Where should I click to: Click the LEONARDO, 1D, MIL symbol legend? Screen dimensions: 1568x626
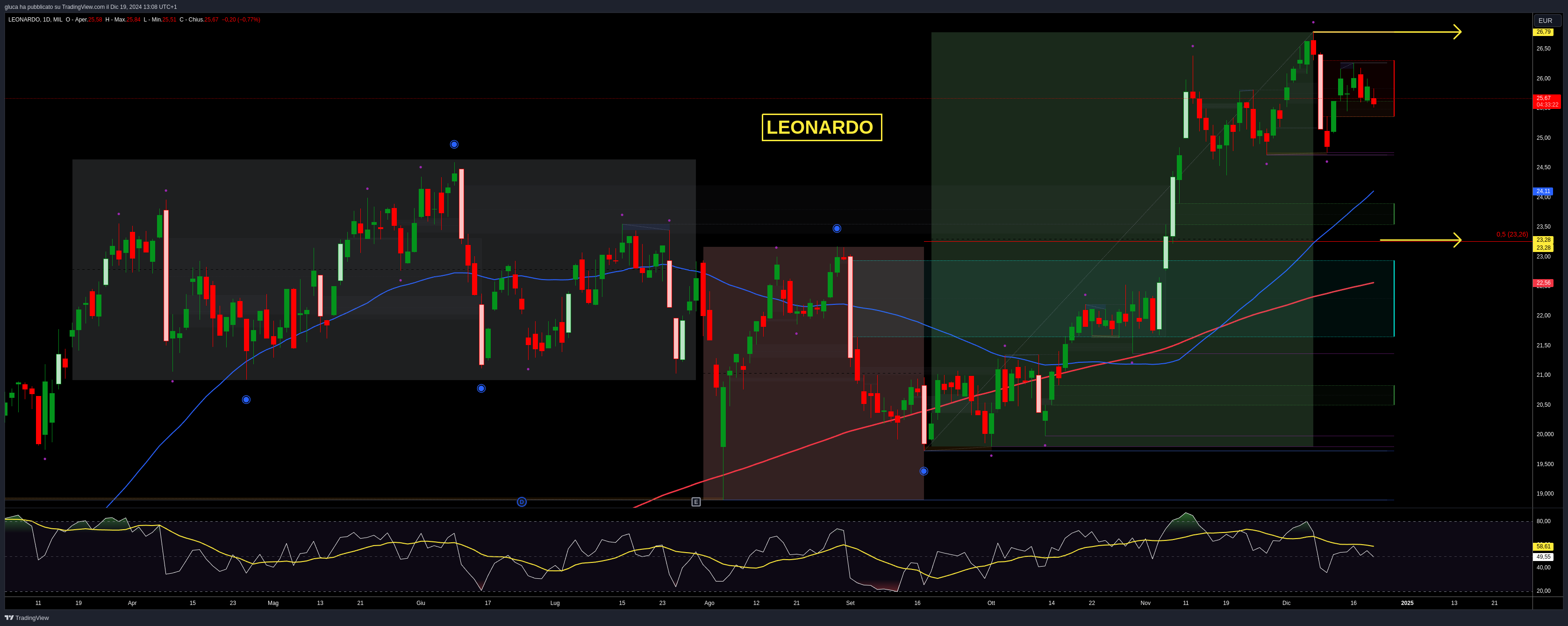click(36, 20)
